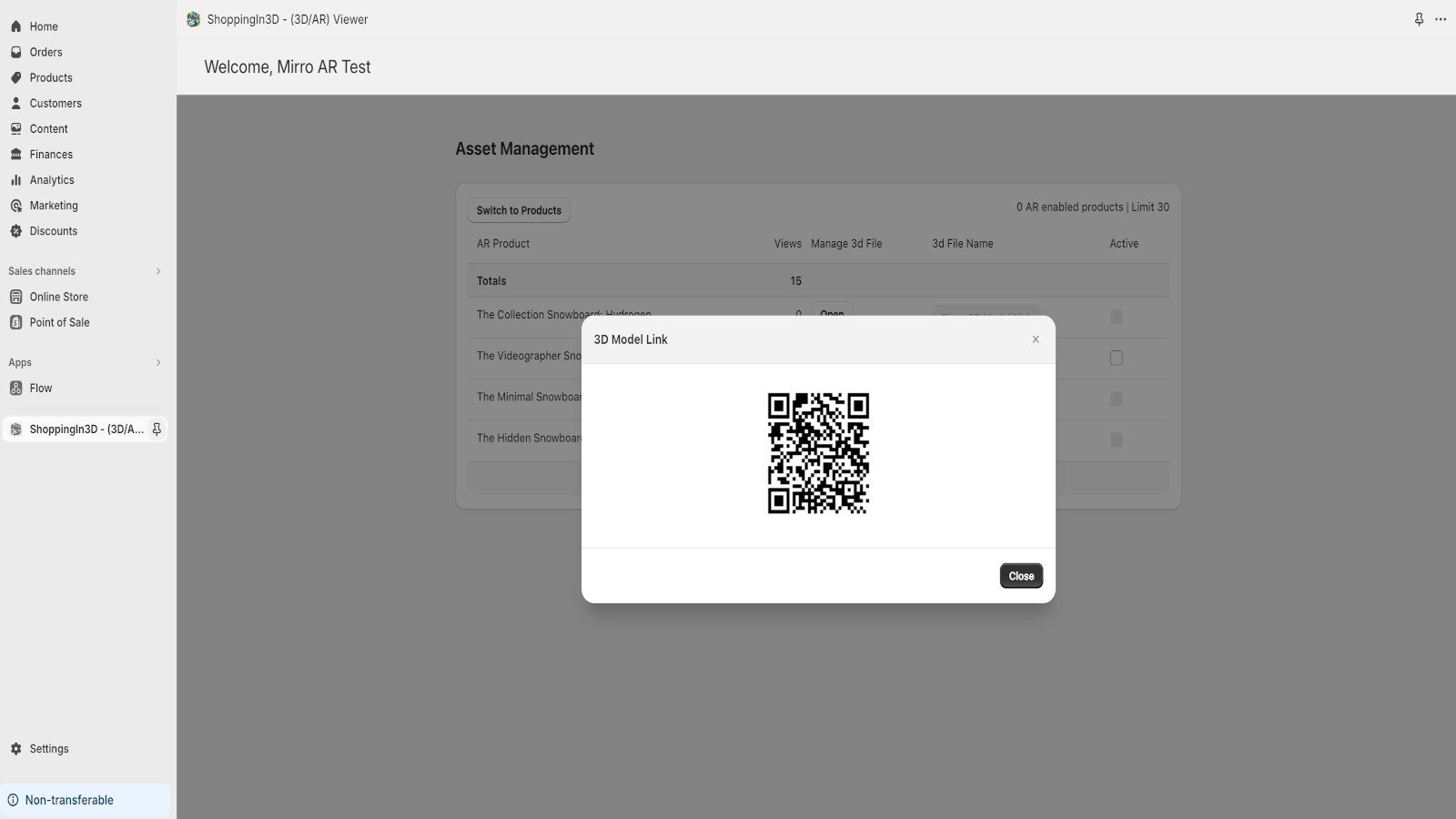The height and width of the screenshot is (819, 1456).
Task: Click the ShoppingIn3D logo in header
Action: pyautogui.click(x=193, y=19)
